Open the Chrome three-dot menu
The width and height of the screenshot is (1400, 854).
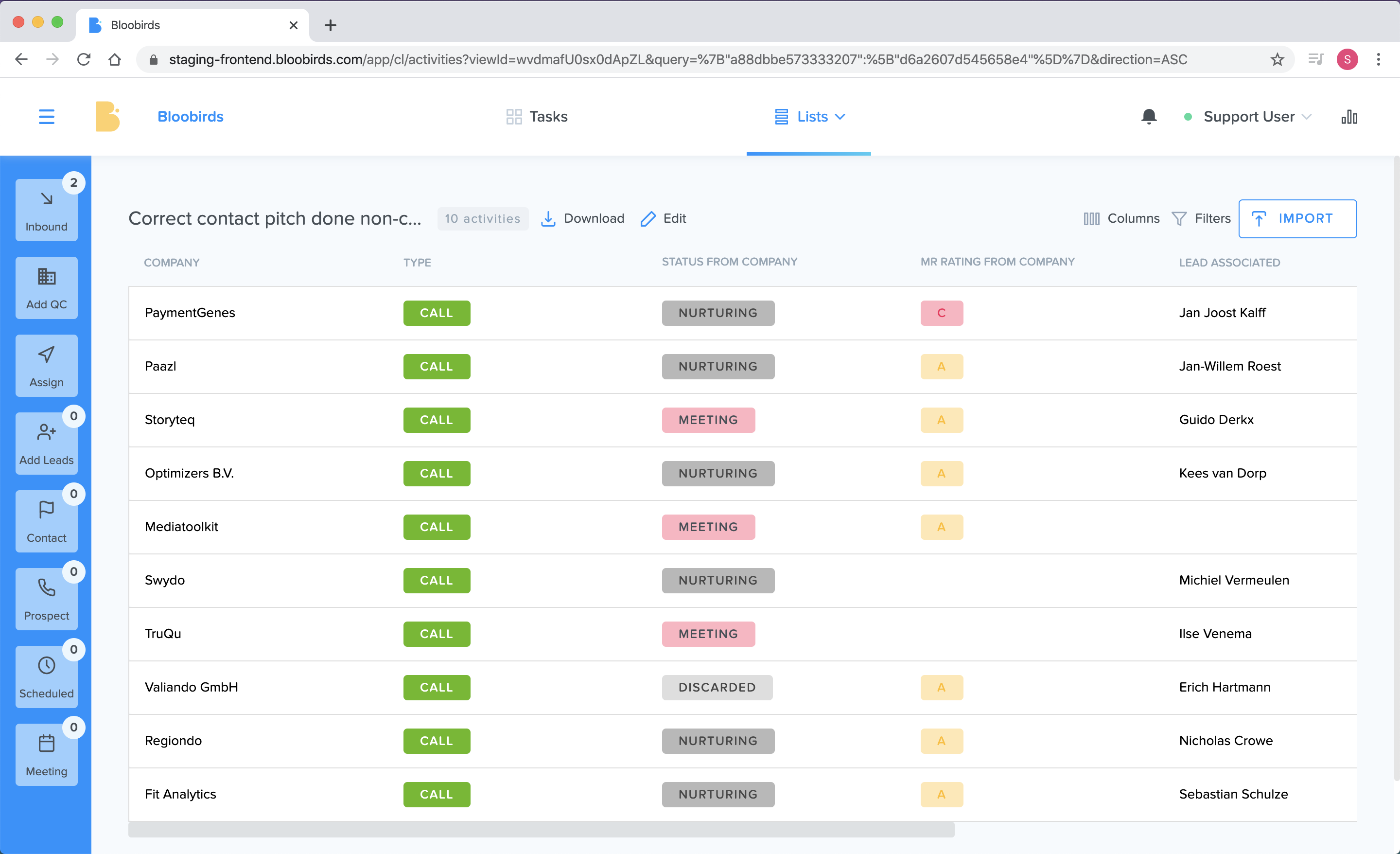pos(1378,59)
